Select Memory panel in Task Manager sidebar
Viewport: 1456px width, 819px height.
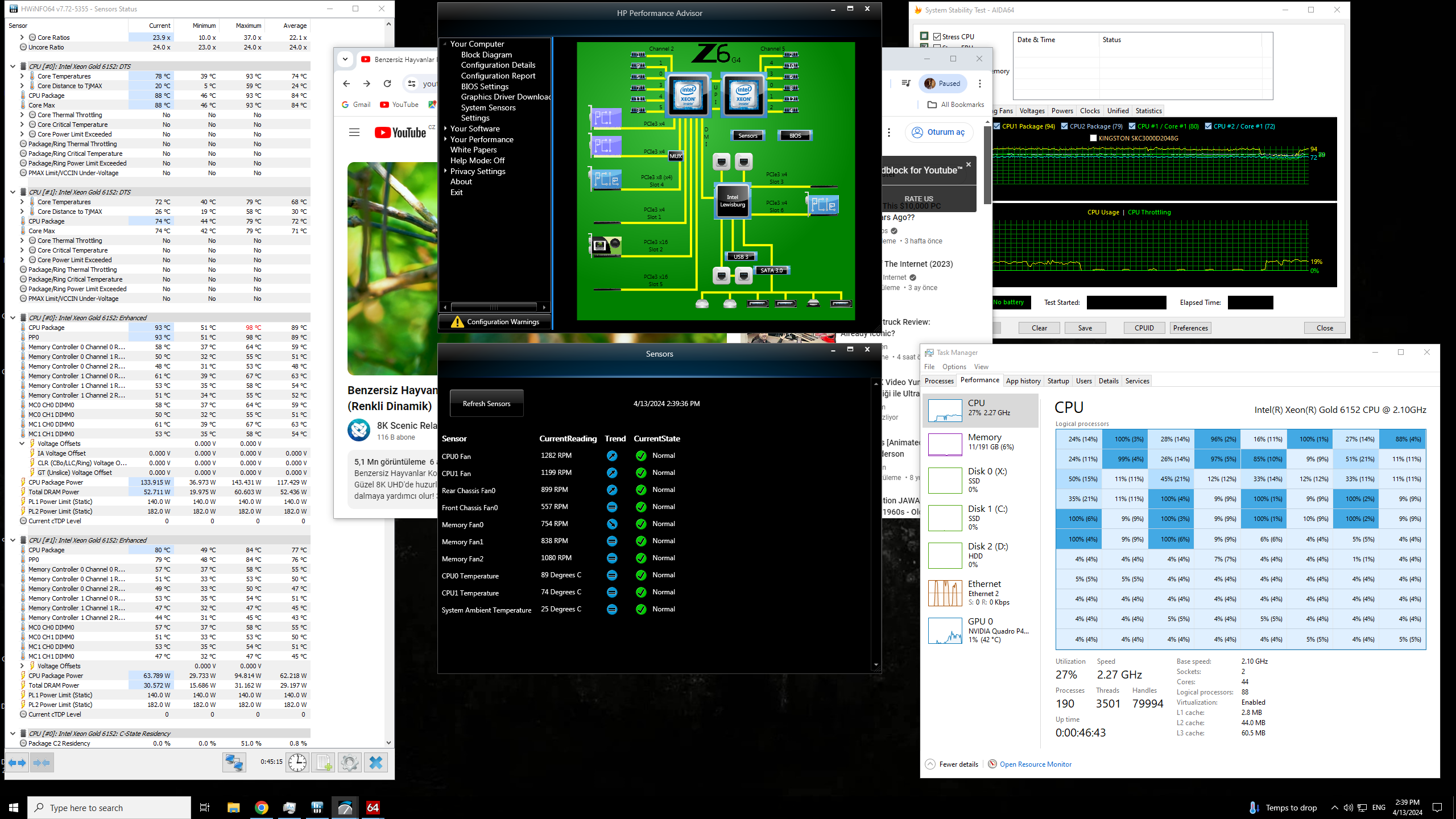[x=981, y=442]
